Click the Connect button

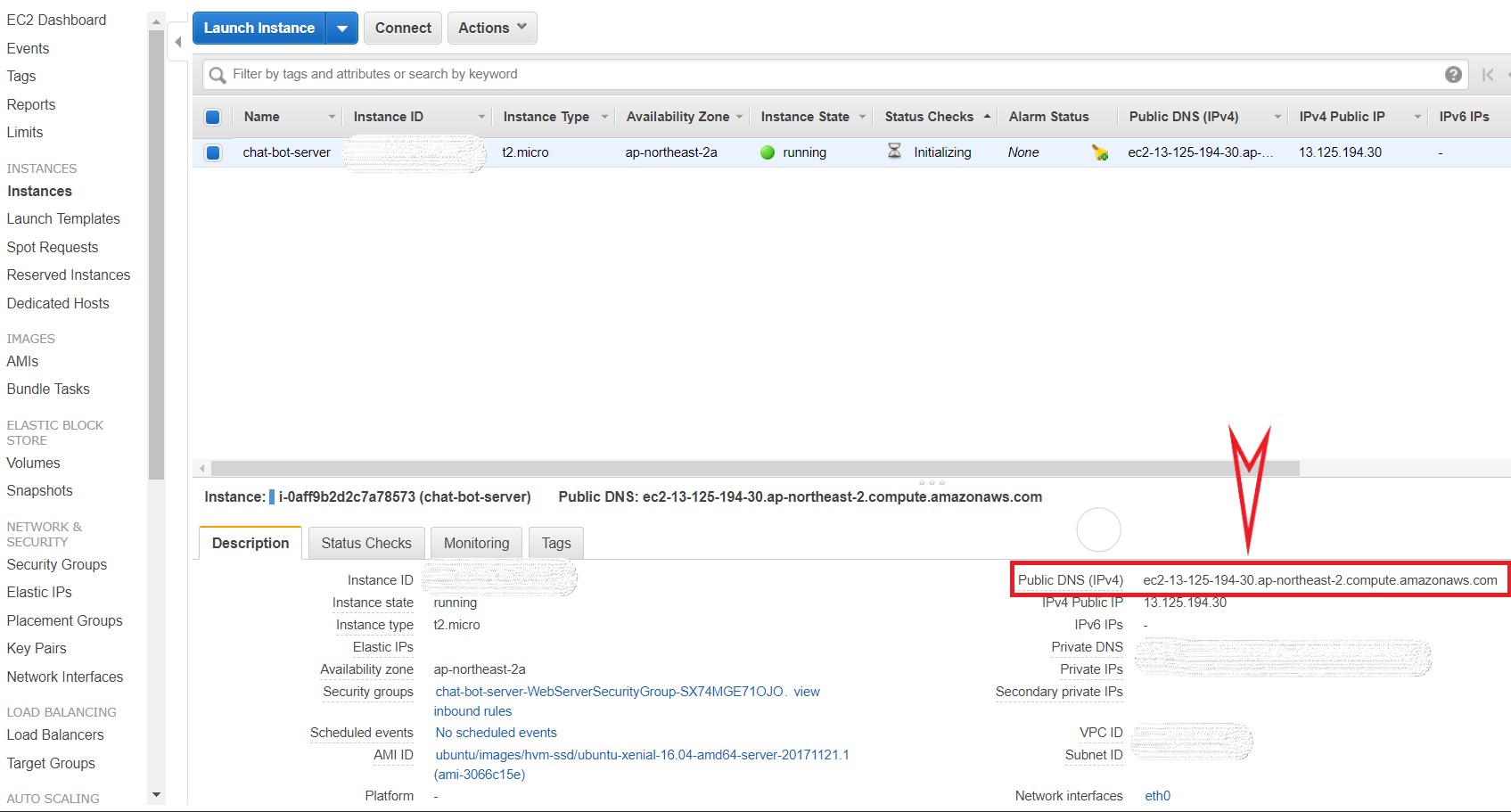[403, 29]
